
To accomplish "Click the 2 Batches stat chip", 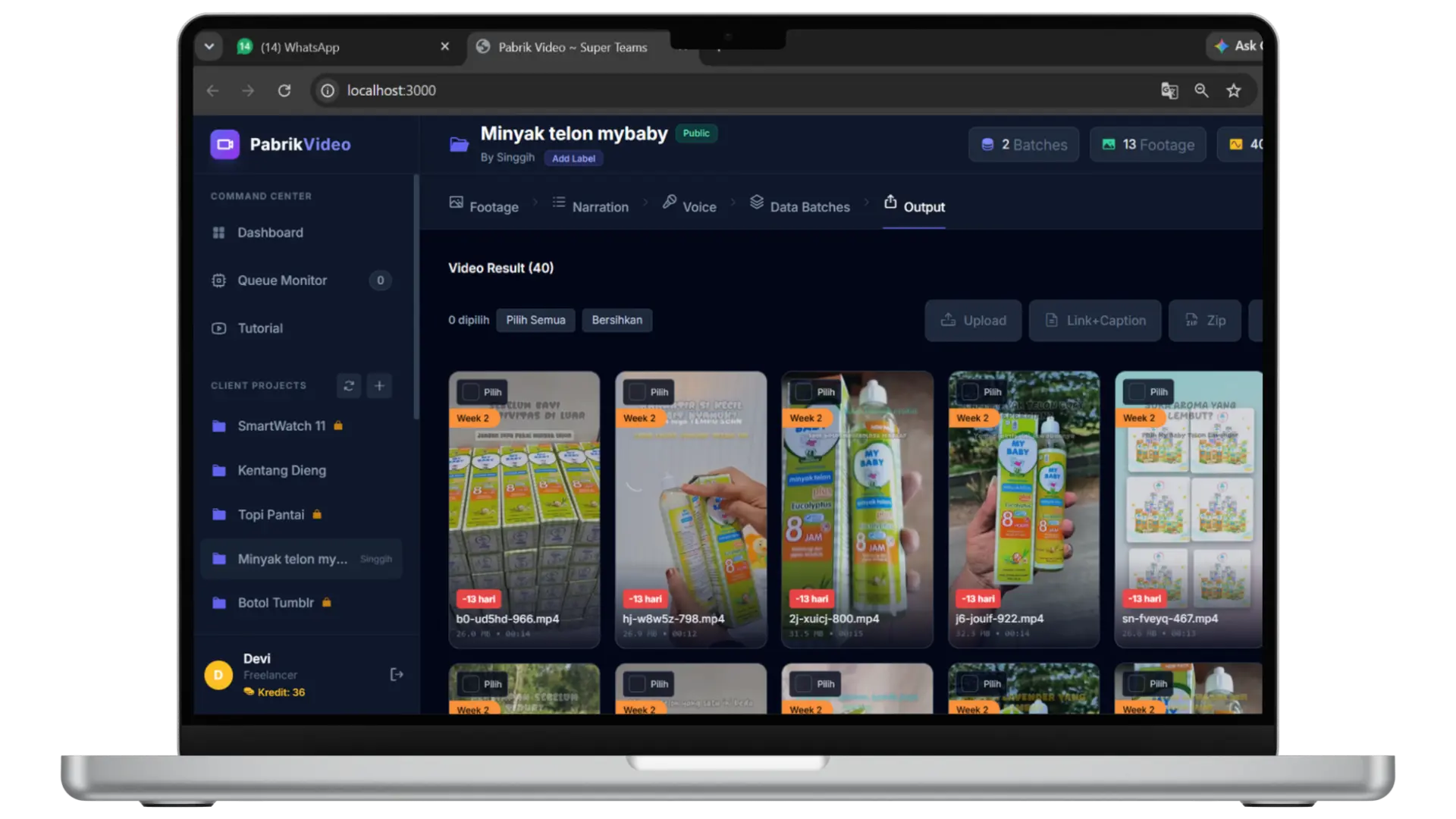I will (x=1024, y=144).
